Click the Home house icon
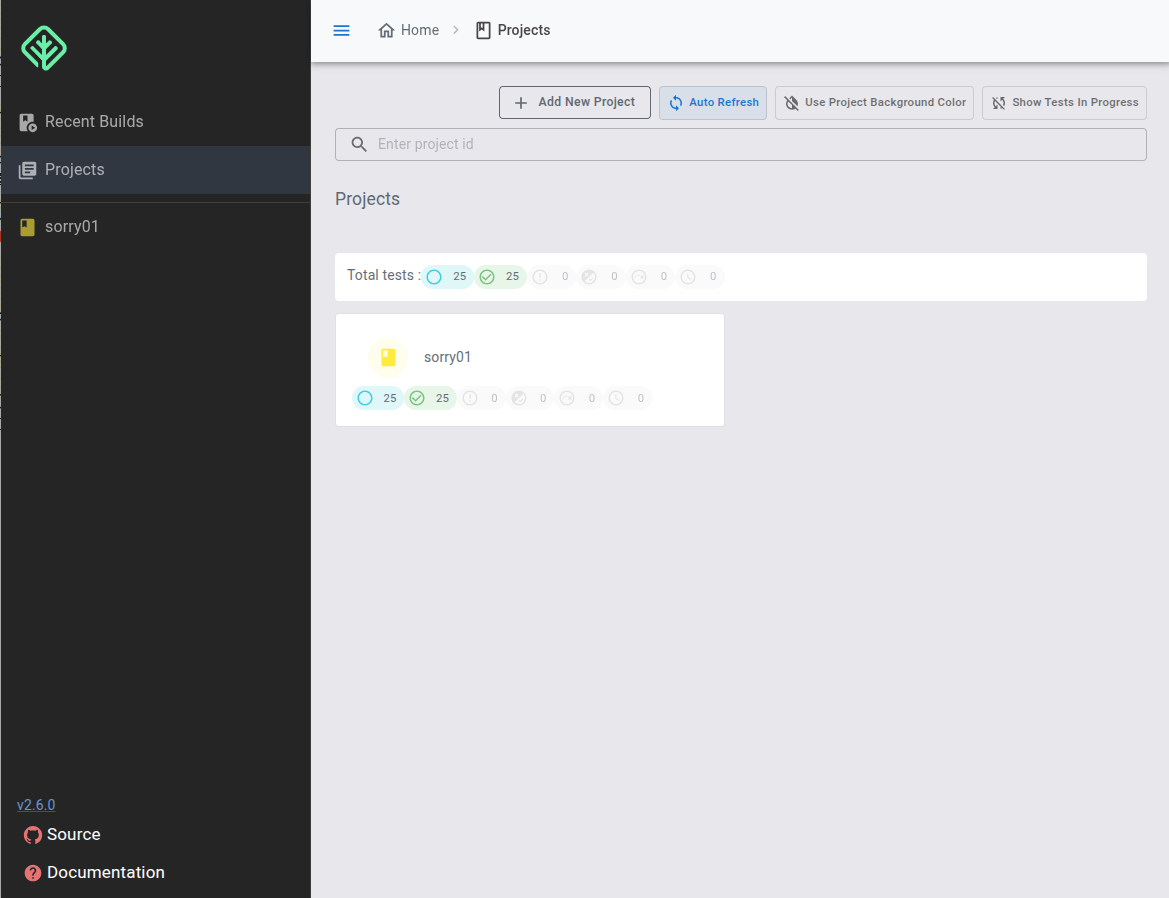Viewport: 1169px width, 898px height. click(386, 31)
